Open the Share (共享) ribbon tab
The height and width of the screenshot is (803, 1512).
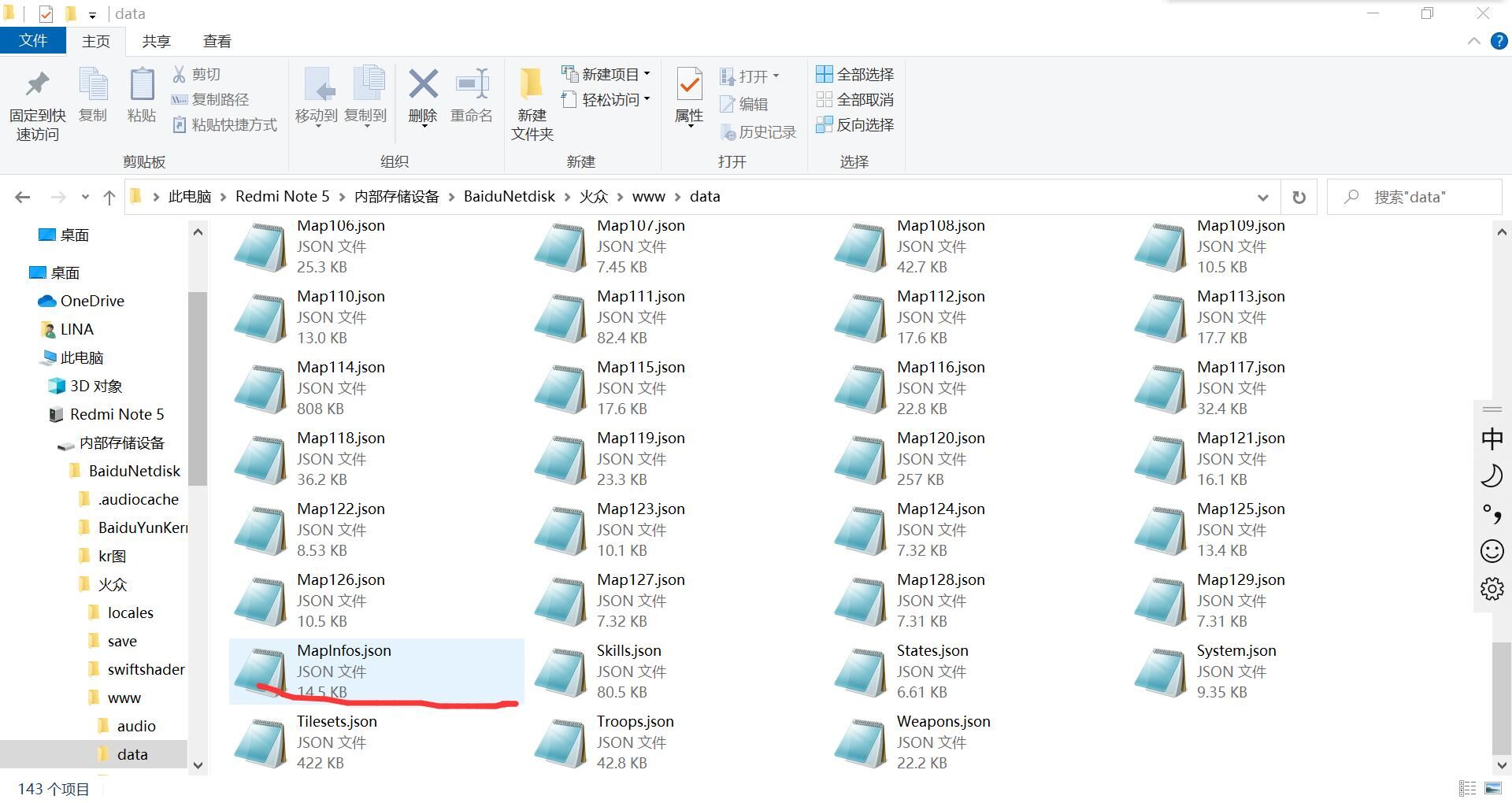point(156,42)
